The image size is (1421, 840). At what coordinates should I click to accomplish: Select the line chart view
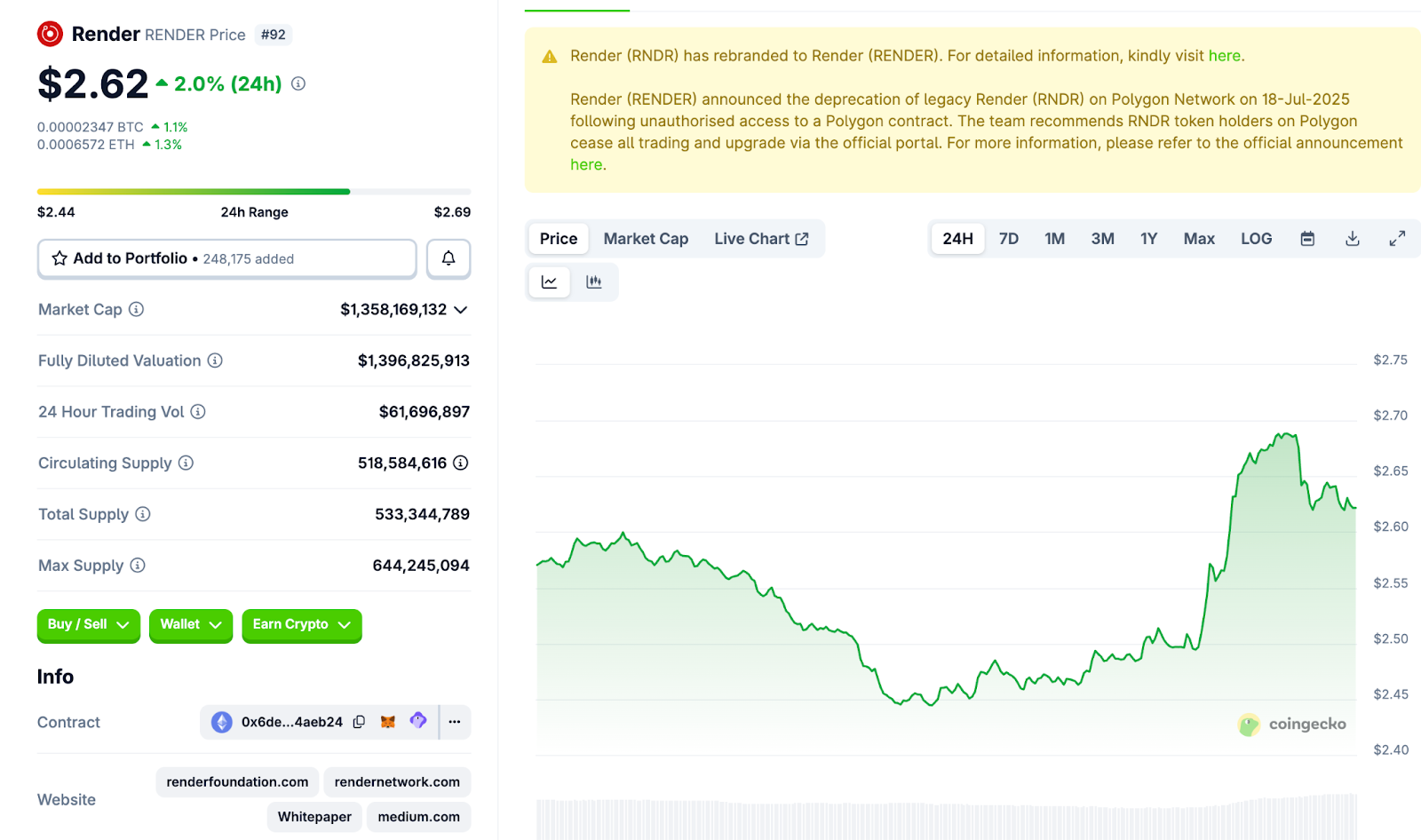550,282
